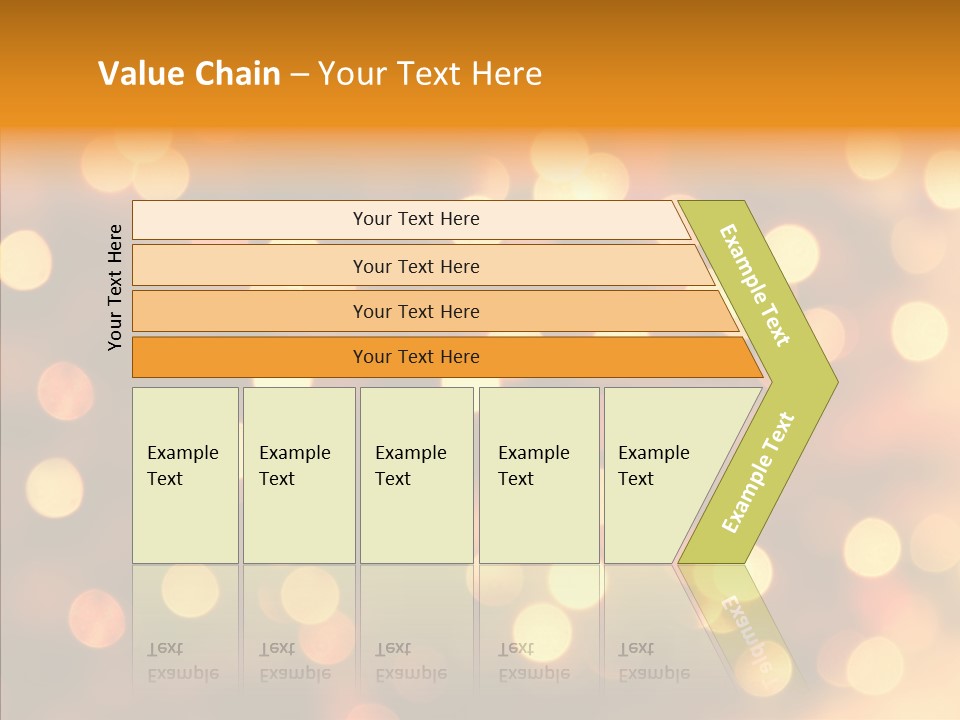Click the second "Example Text" green box
Viewport: 960px width, 720px height.
[298, 466]
